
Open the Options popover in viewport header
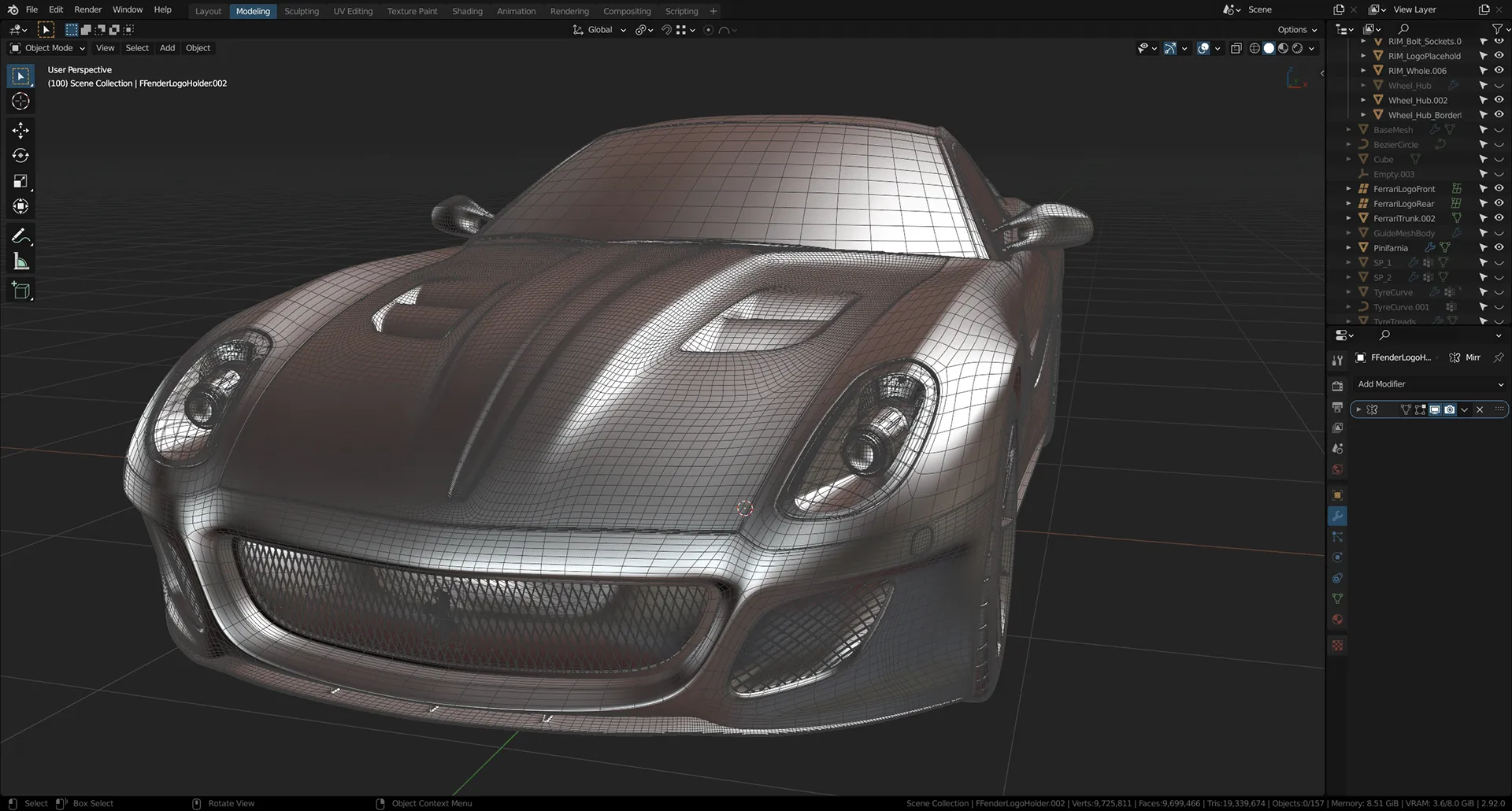click(1297, 30)
